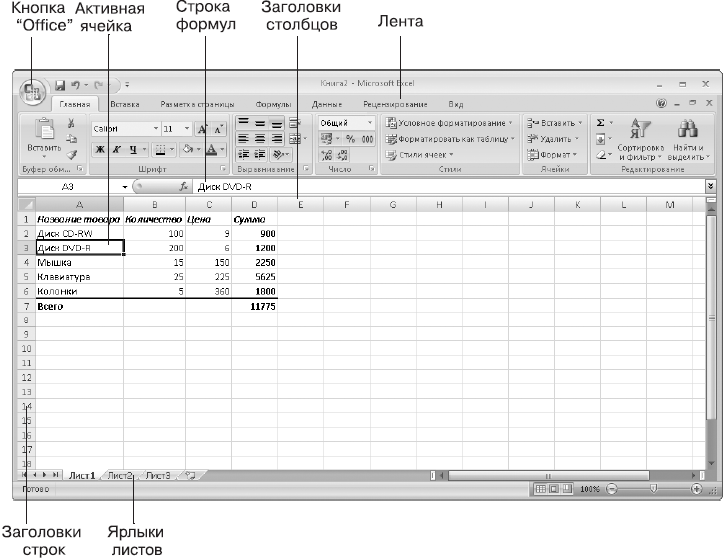Center cell text horizontally
Screen dimensions: 723x560
click(x=260, y=139)
